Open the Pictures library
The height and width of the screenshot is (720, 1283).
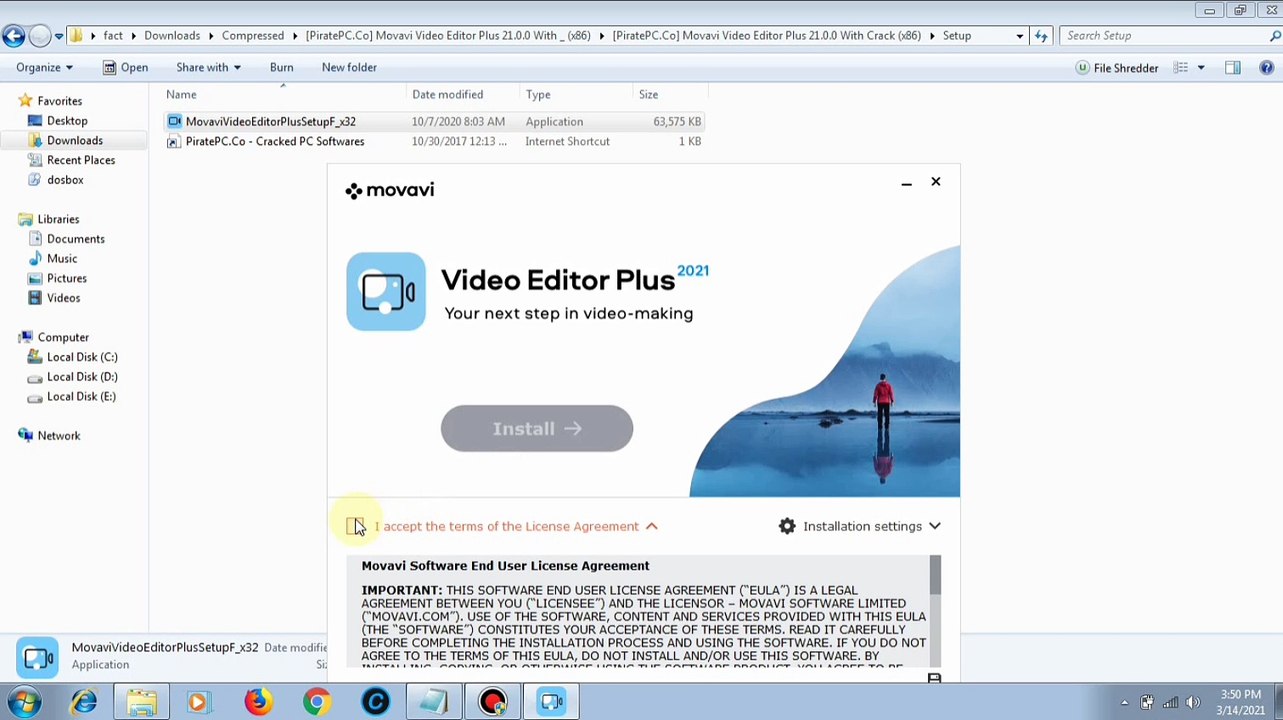(67, 278)
